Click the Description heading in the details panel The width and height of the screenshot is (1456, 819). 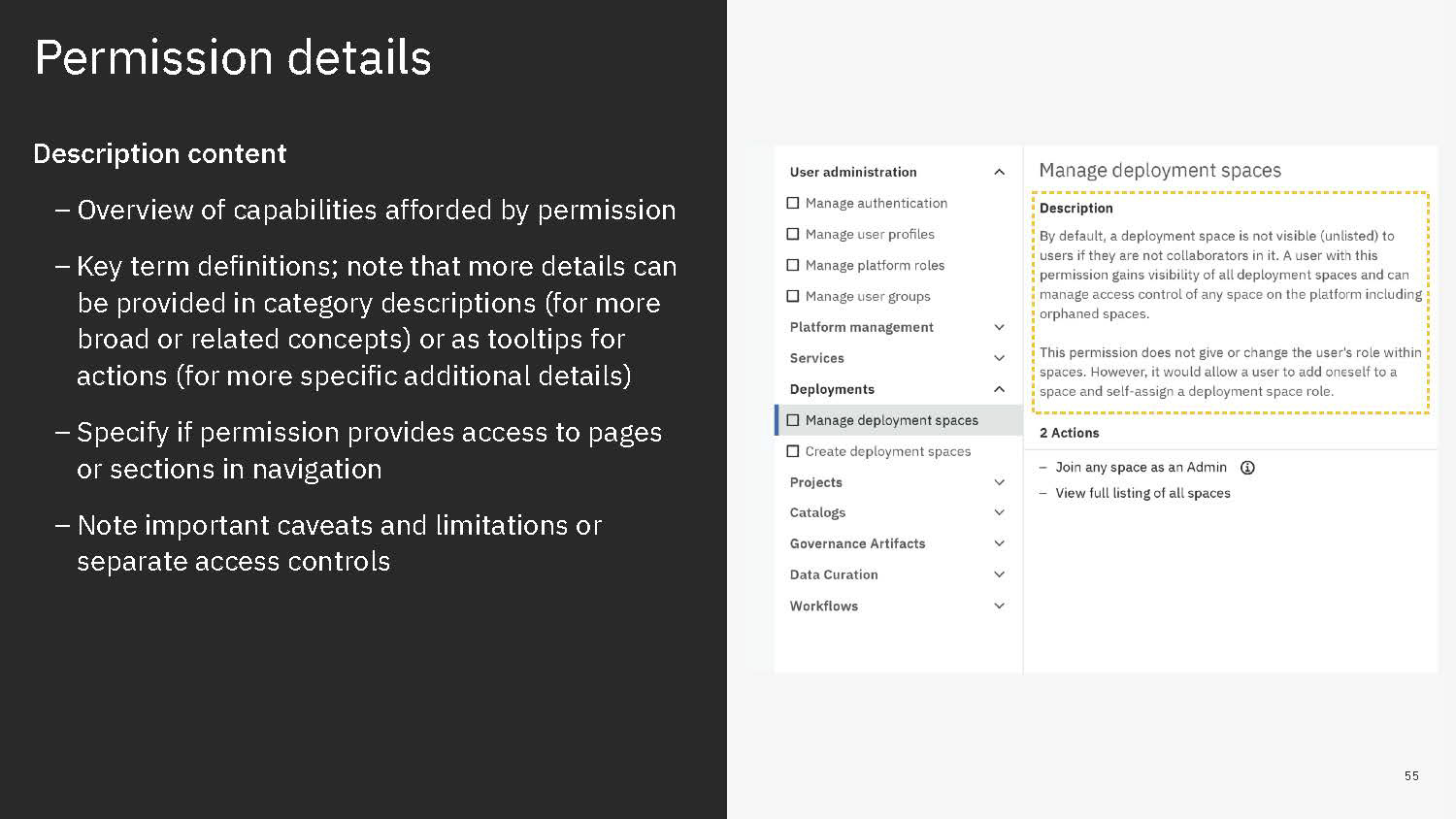click(1076, 208)
